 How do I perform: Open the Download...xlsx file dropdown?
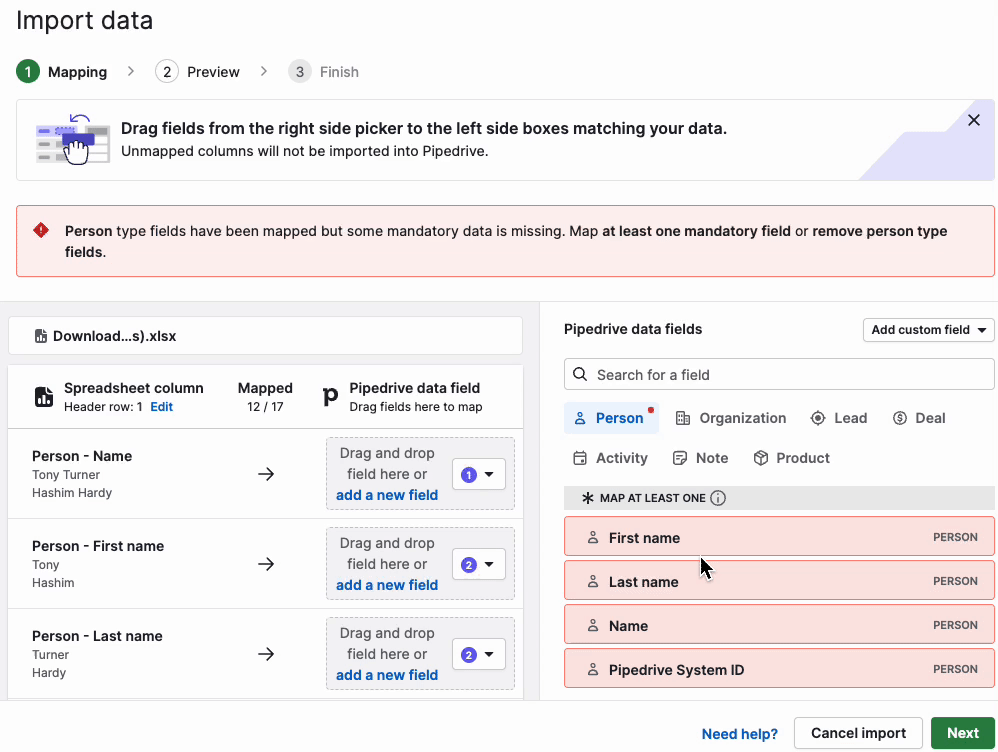tap(265, 334)
